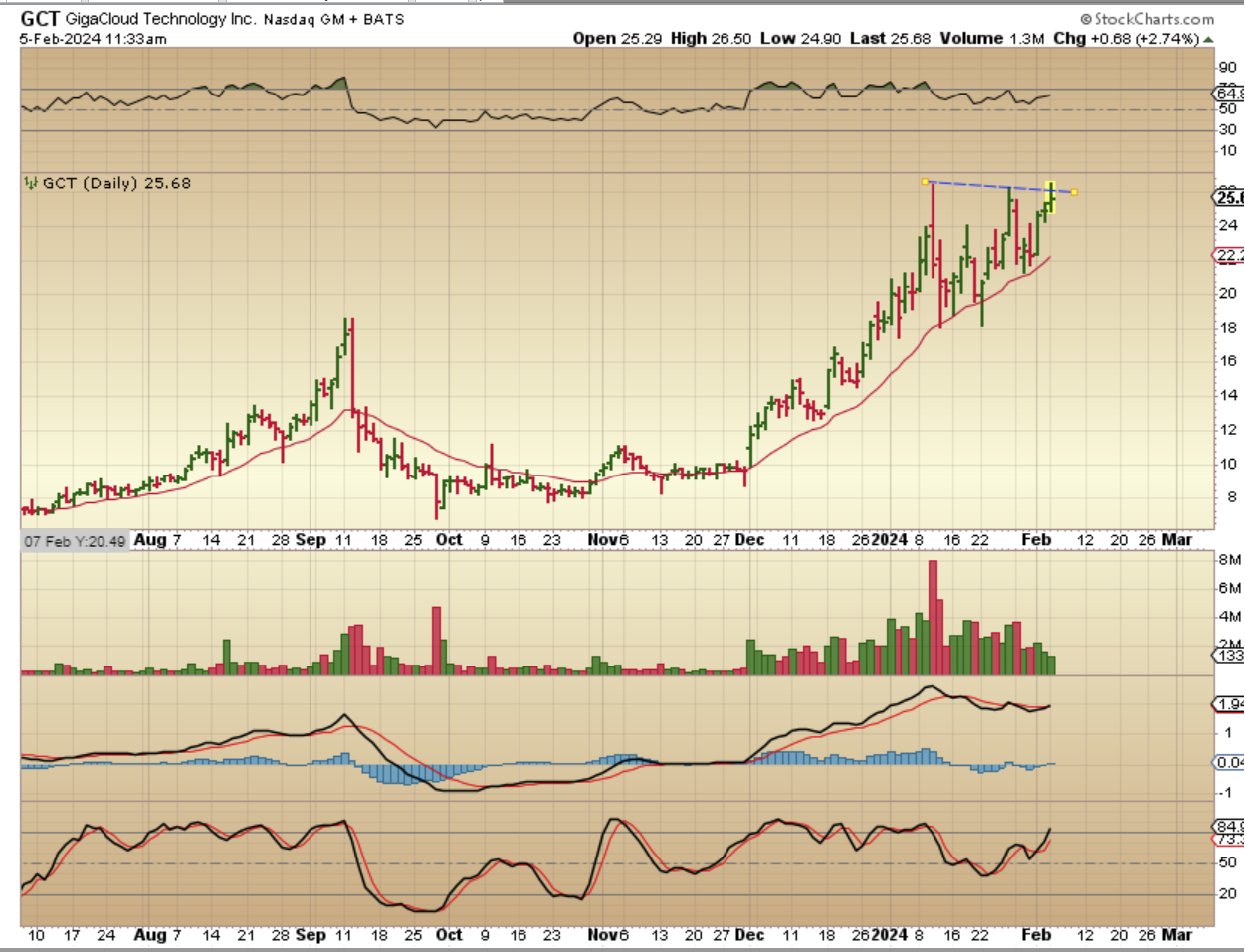Click Mar on the price chart date axis

[1176, 539]
